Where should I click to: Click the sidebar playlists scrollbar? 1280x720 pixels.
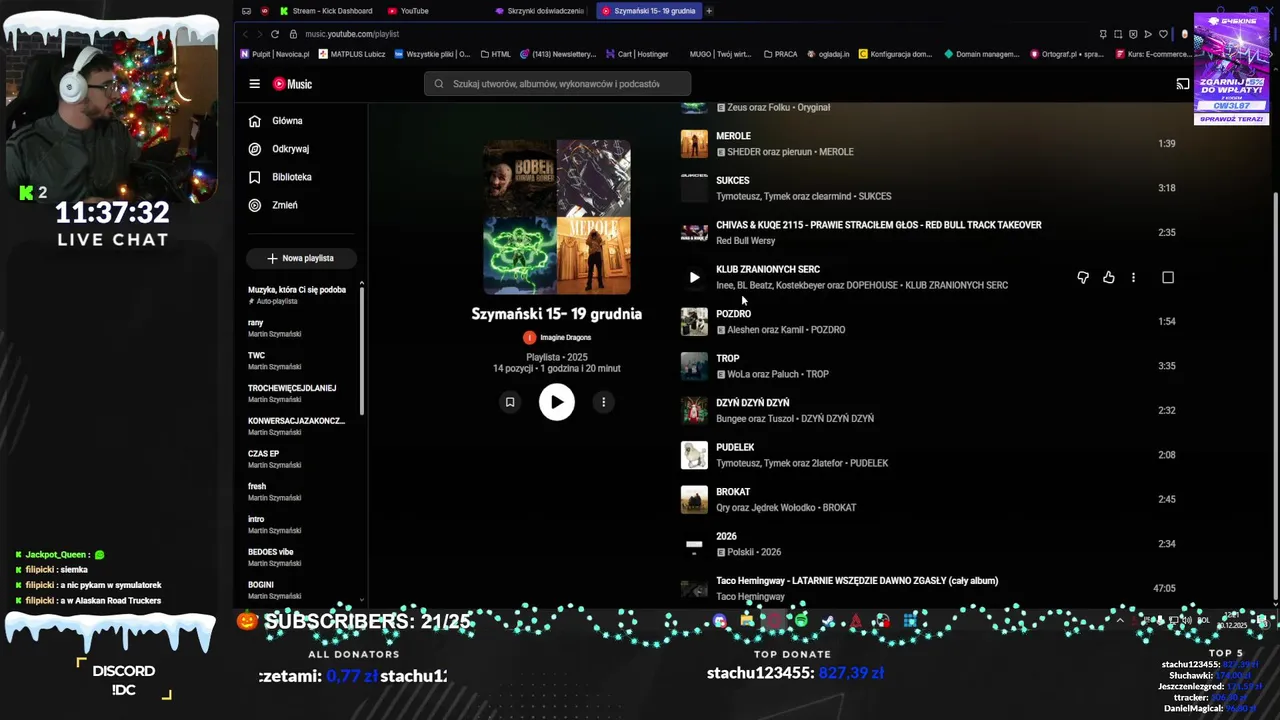[x=361, y=350]
